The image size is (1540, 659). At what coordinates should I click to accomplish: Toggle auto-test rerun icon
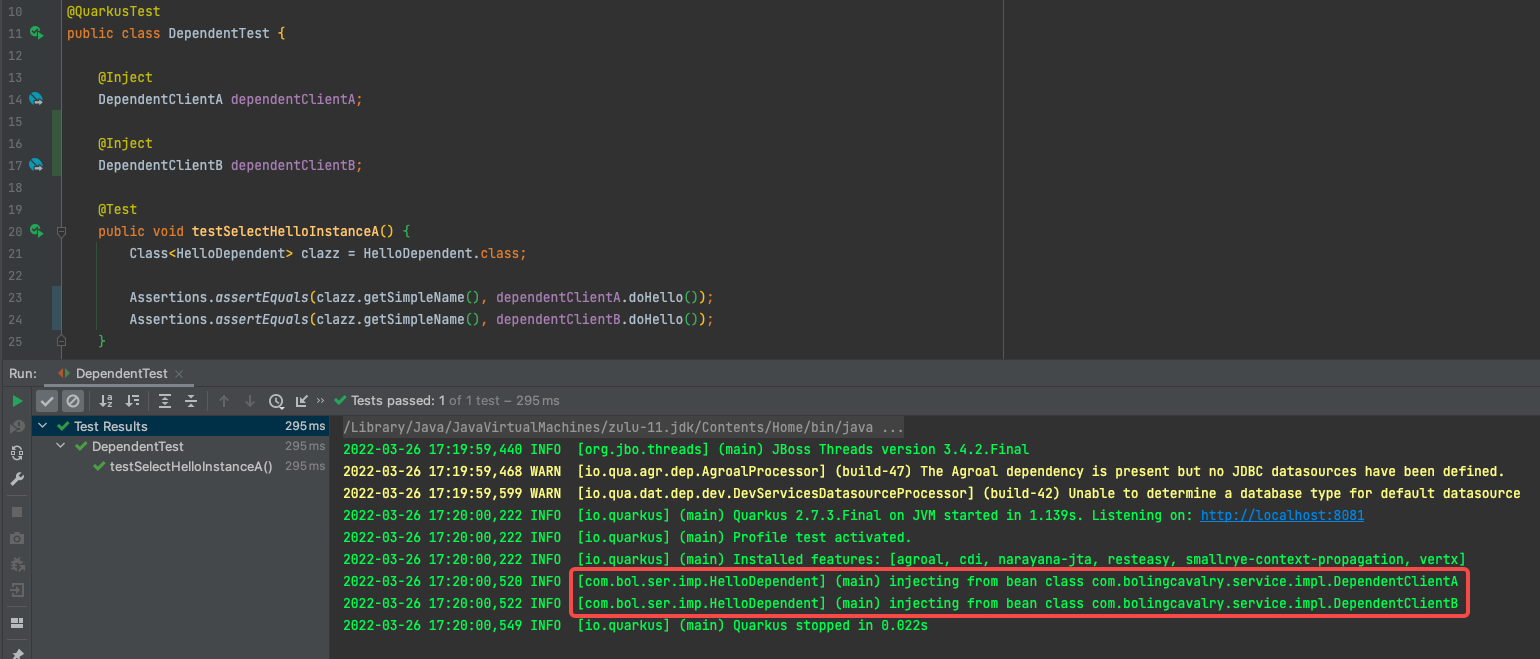pos(17,453)
